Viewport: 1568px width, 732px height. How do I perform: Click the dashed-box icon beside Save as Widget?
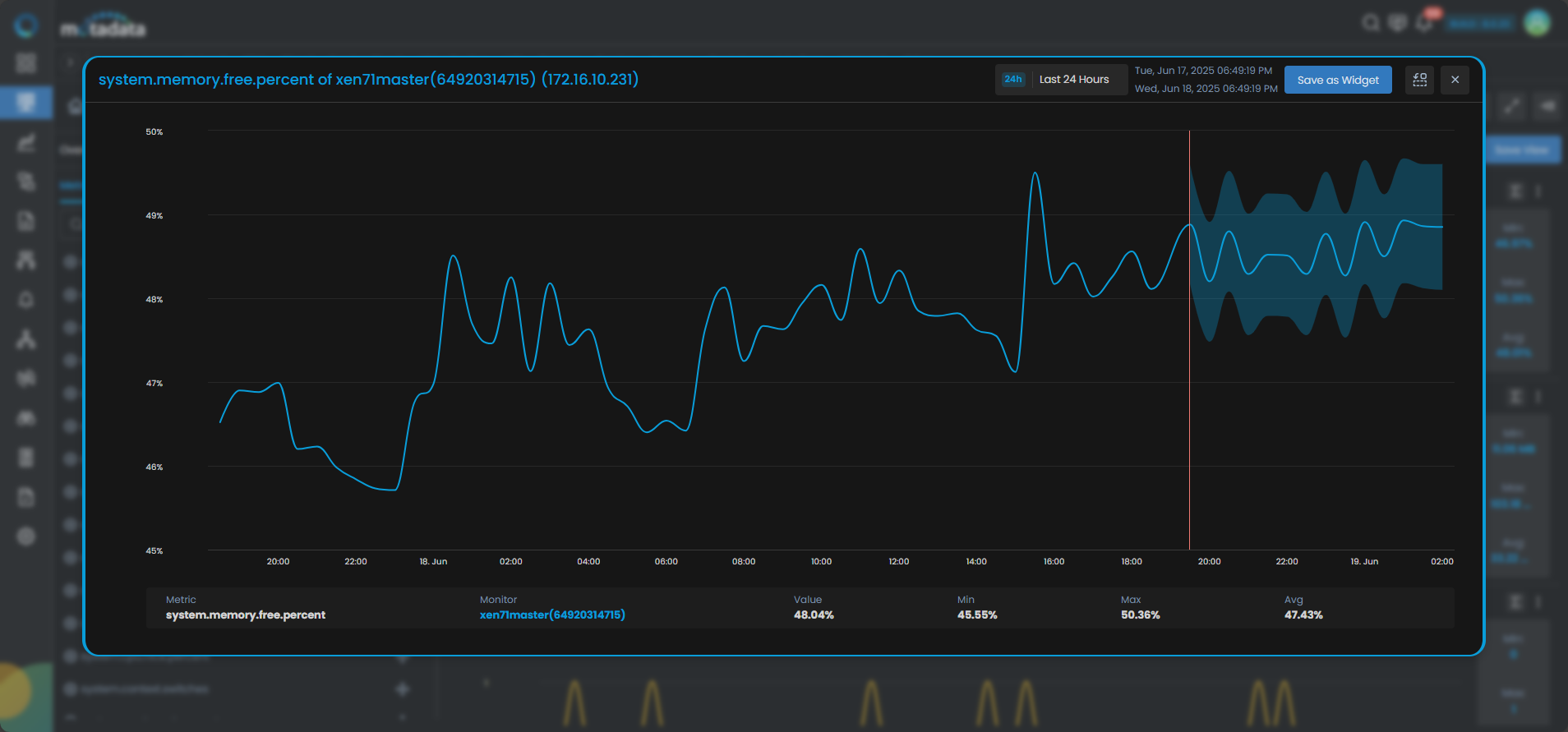1419,80
